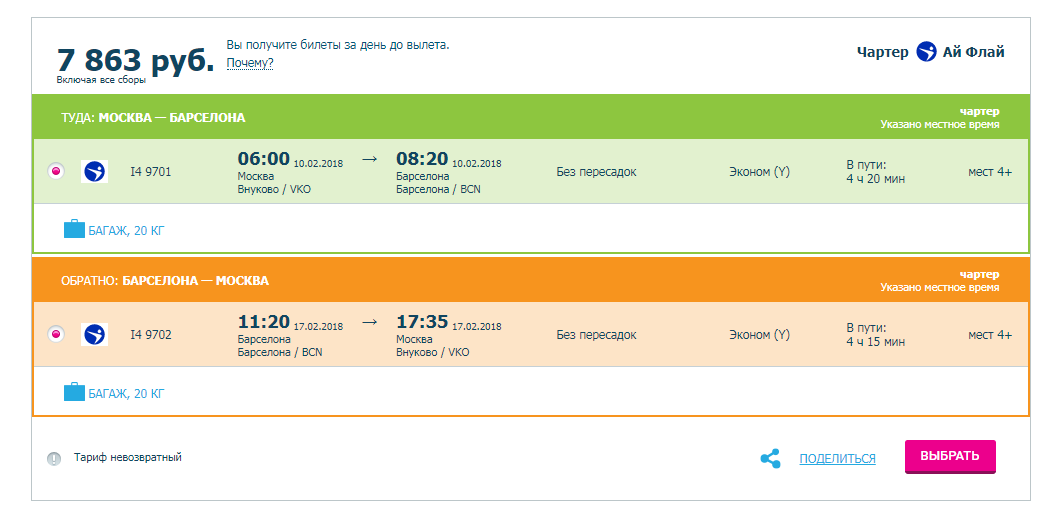This screenshot has width=1063, height=520.
Task: Click the 06:00 departure time from Внуково
Action: 263,159
